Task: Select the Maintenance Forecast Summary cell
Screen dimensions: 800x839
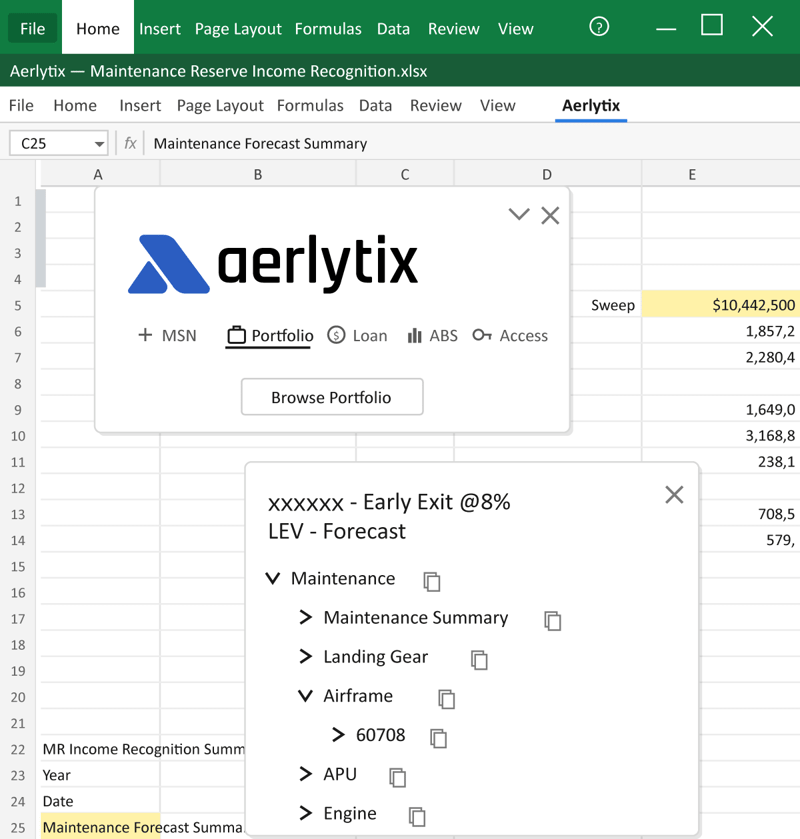Action: click(100, 827)
